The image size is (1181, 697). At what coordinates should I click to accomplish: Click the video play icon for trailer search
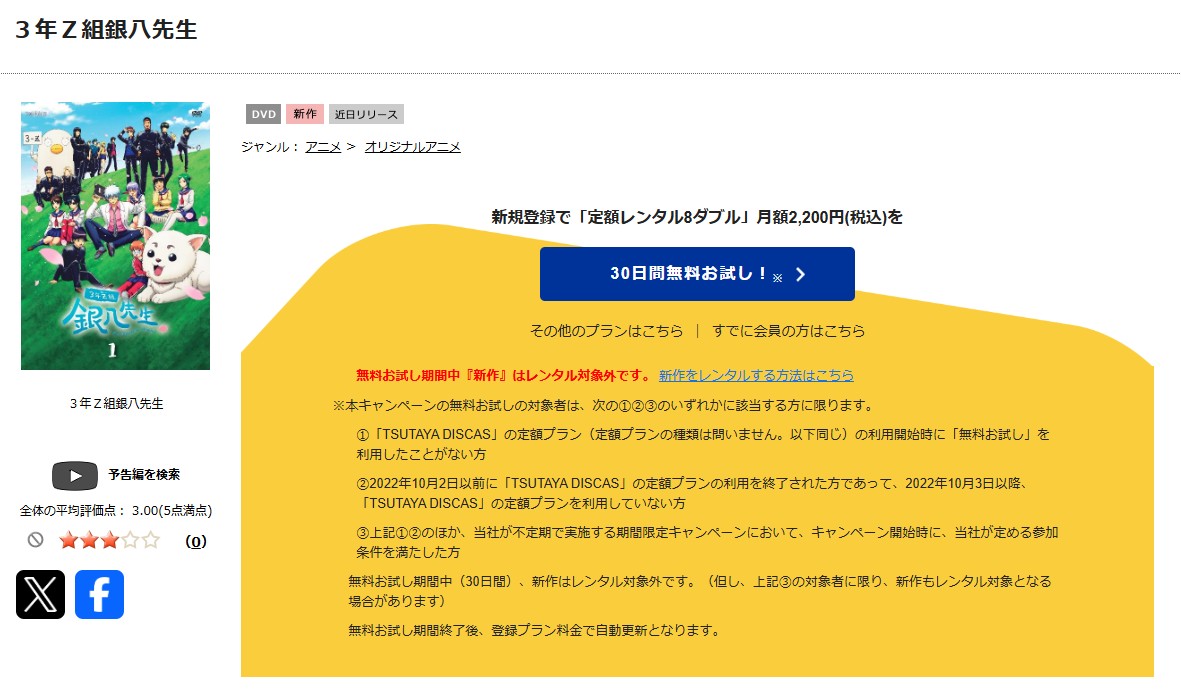(75, 475)
